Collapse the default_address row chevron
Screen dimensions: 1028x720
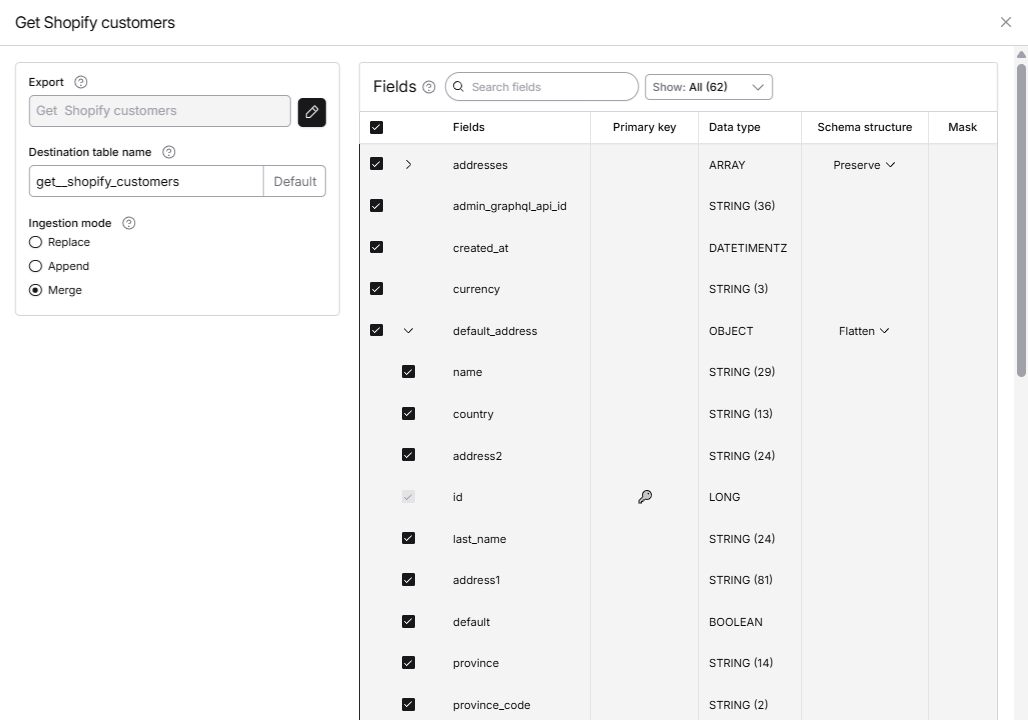(x=408, y=330)
